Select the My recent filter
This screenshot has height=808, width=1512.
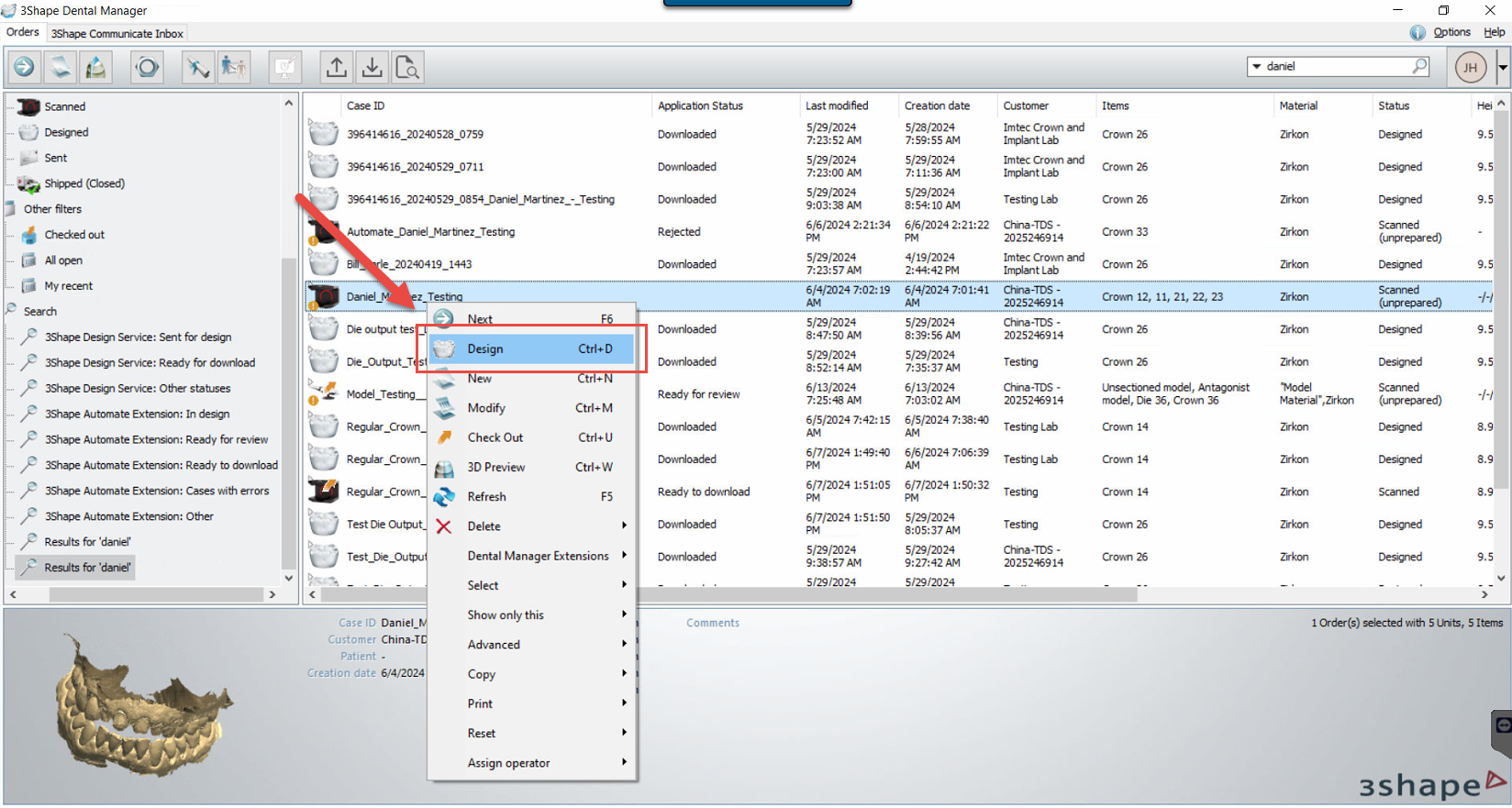point(68,286)
